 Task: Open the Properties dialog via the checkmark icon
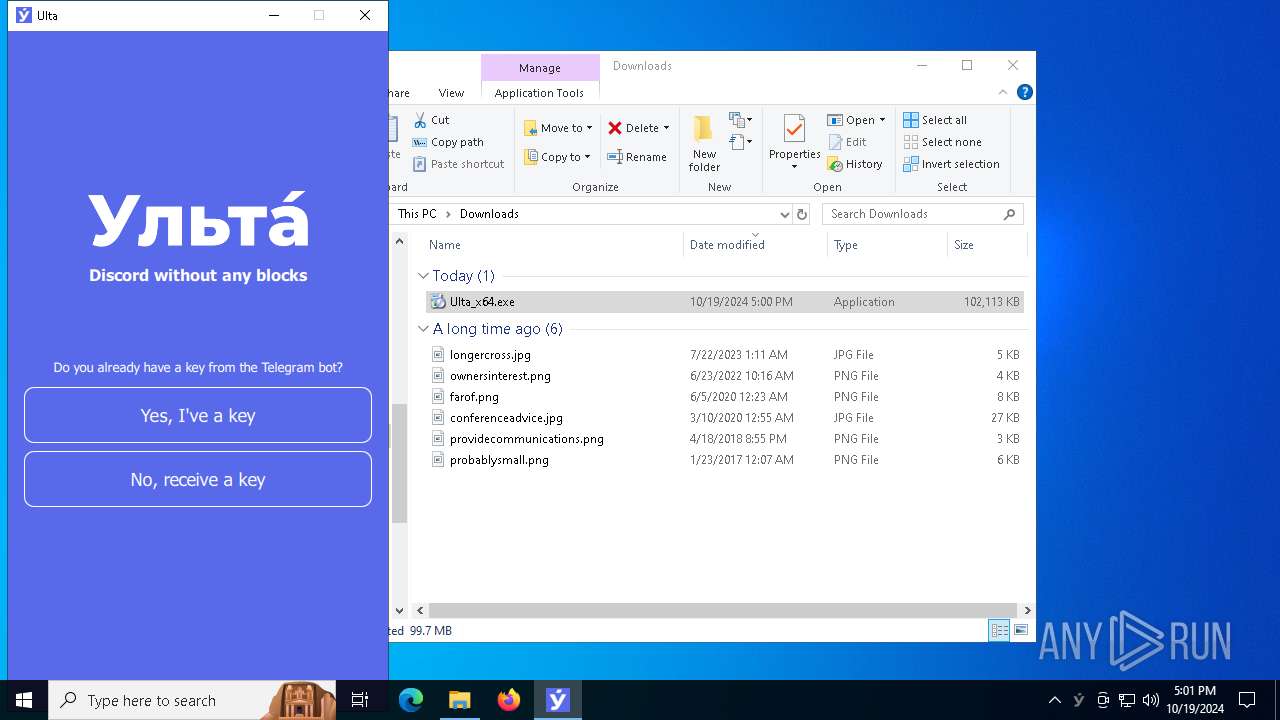[794, 130]
